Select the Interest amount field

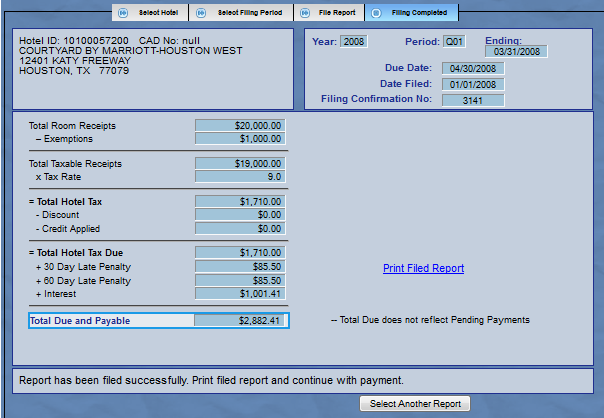pyautogui.click(x=241, y=294)
